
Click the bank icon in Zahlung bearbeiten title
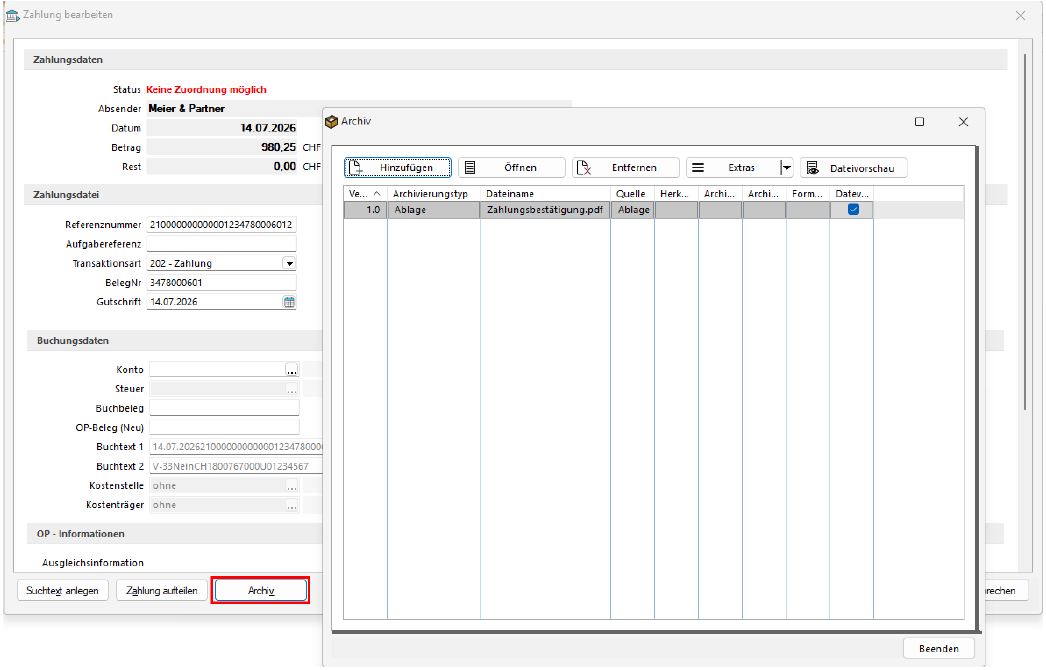coord(12,15)
